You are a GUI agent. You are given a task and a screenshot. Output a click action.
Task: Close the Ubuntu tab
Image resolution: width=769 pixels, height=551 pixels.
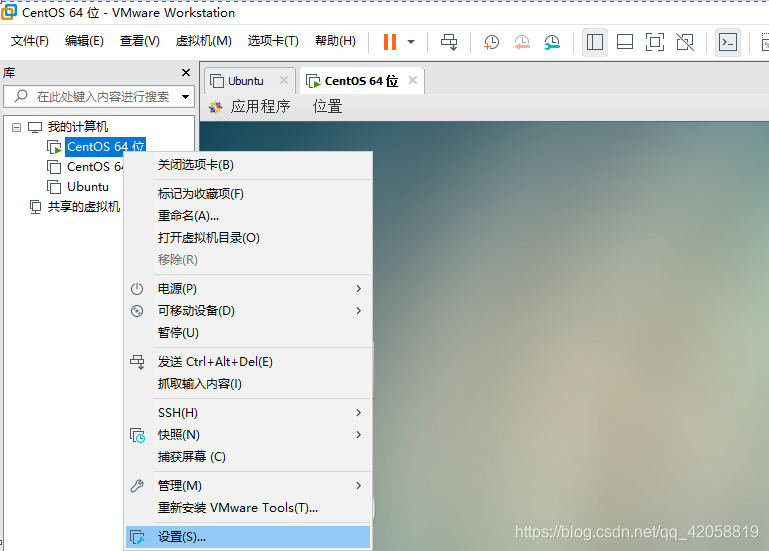(x=284, y=80)
